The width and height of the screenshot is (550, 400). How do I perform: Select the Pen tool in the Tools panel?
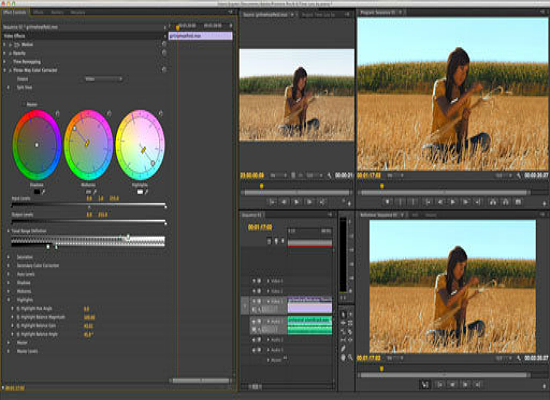(343, 348)
